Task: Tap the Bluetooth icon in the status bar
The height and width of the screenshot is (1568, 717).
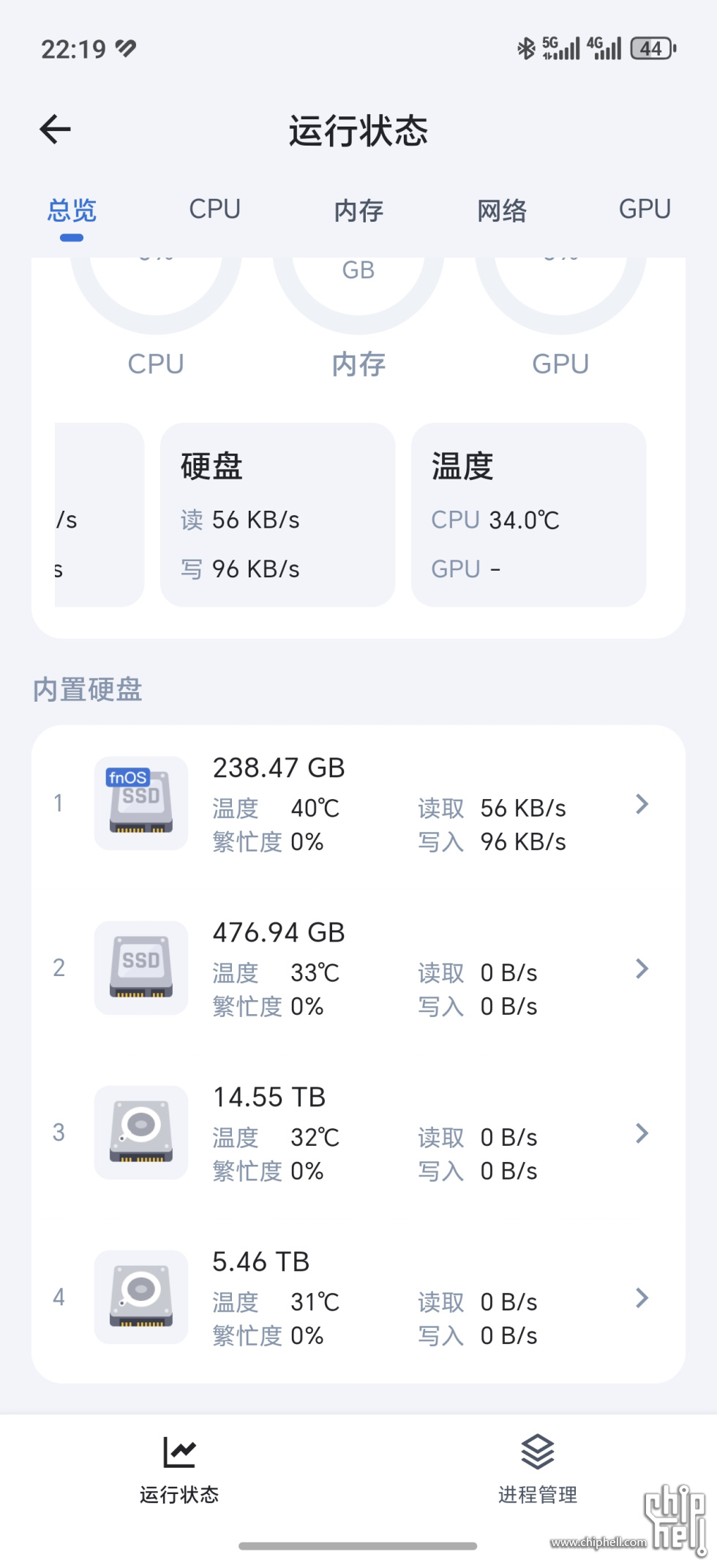Action: tap(526, 49)
